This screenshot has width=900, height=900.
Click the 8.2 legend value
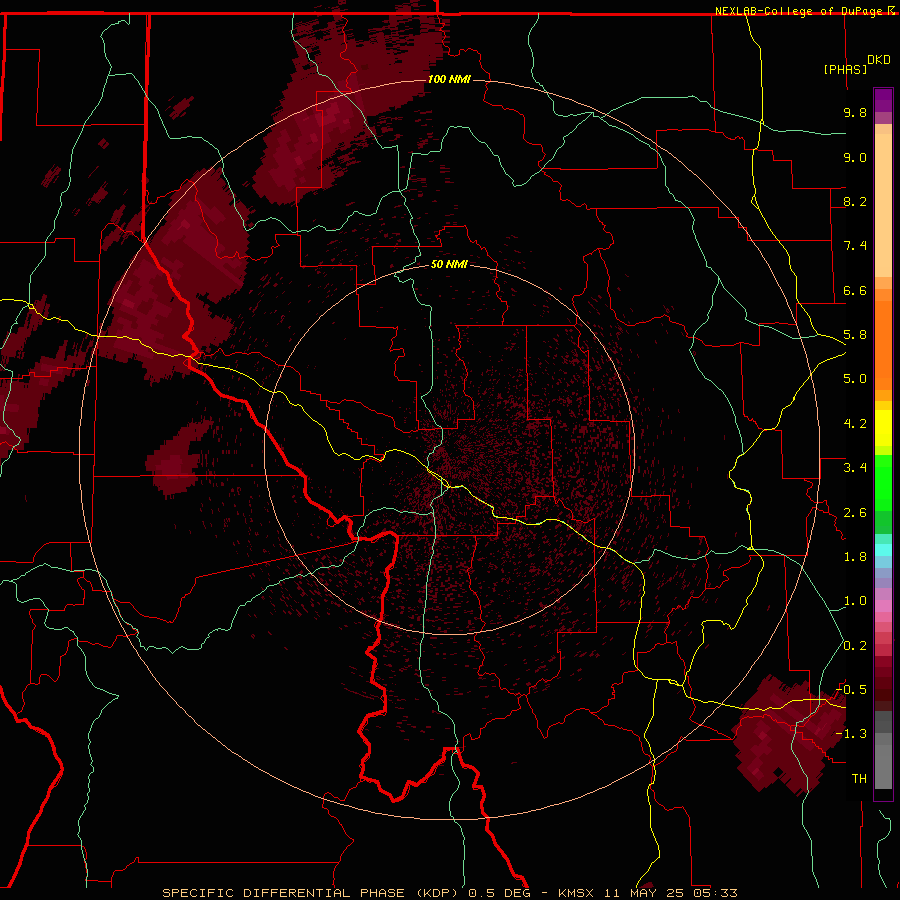pos(855,201)
